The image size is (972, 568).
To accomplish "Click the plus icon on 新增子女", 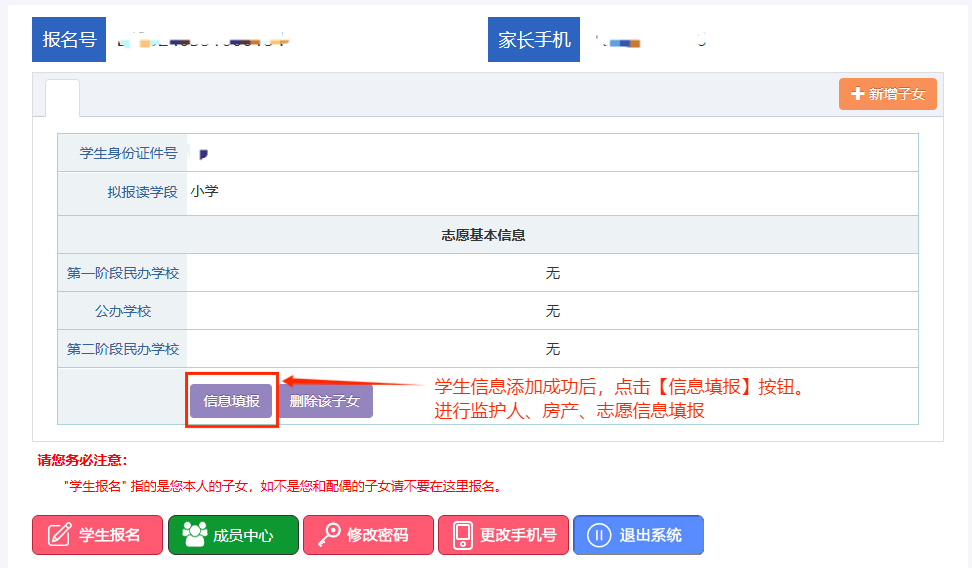I will pyautogui.click(x=857, y=94).
